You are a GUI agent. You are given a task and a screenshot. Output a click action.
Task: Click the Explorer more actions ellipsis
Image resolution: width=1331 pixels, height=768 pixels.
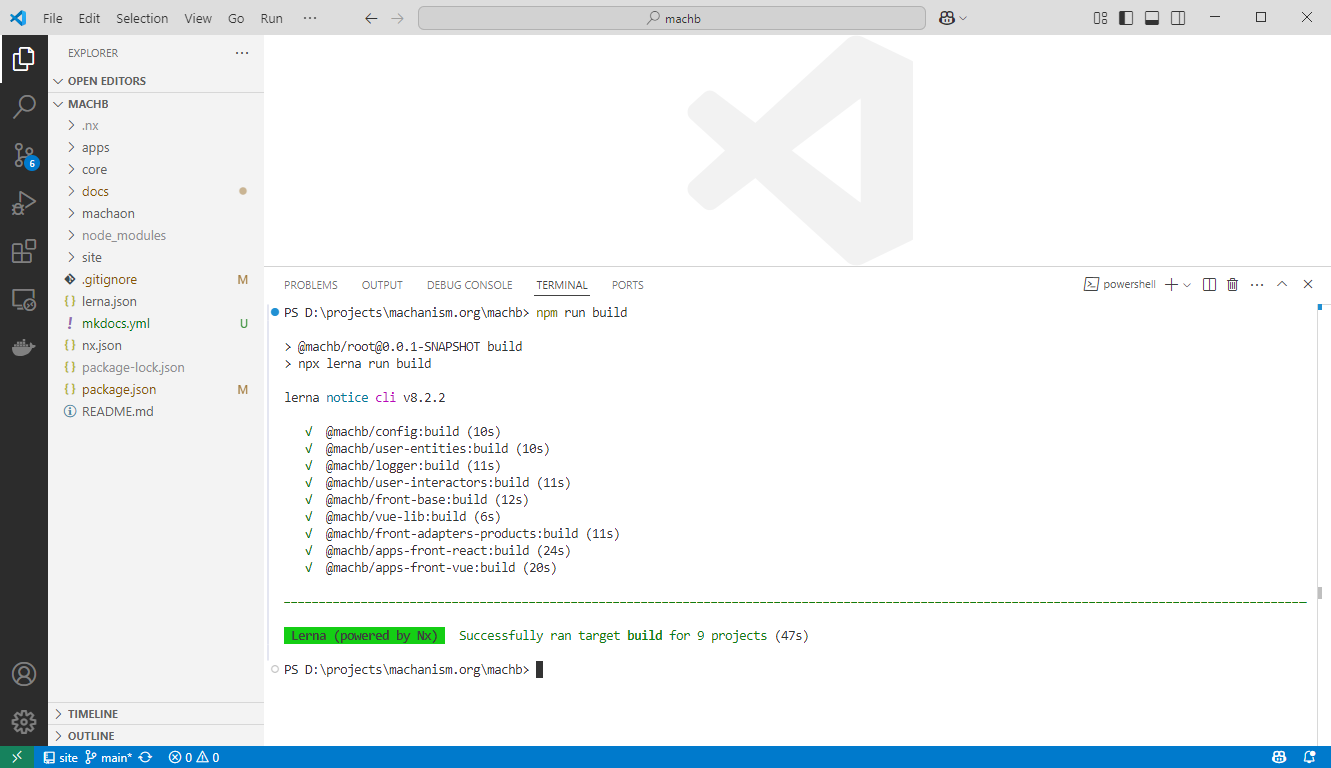[x=241, y=53]
